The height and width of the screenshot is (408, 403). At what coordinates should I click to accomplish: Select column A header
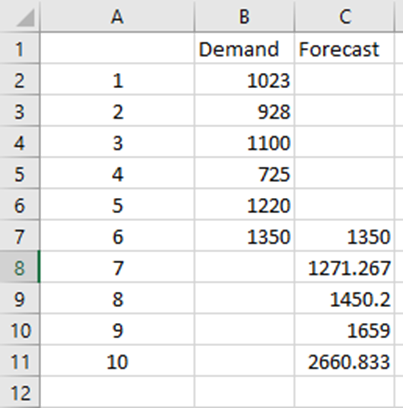(x=117, y=16)
